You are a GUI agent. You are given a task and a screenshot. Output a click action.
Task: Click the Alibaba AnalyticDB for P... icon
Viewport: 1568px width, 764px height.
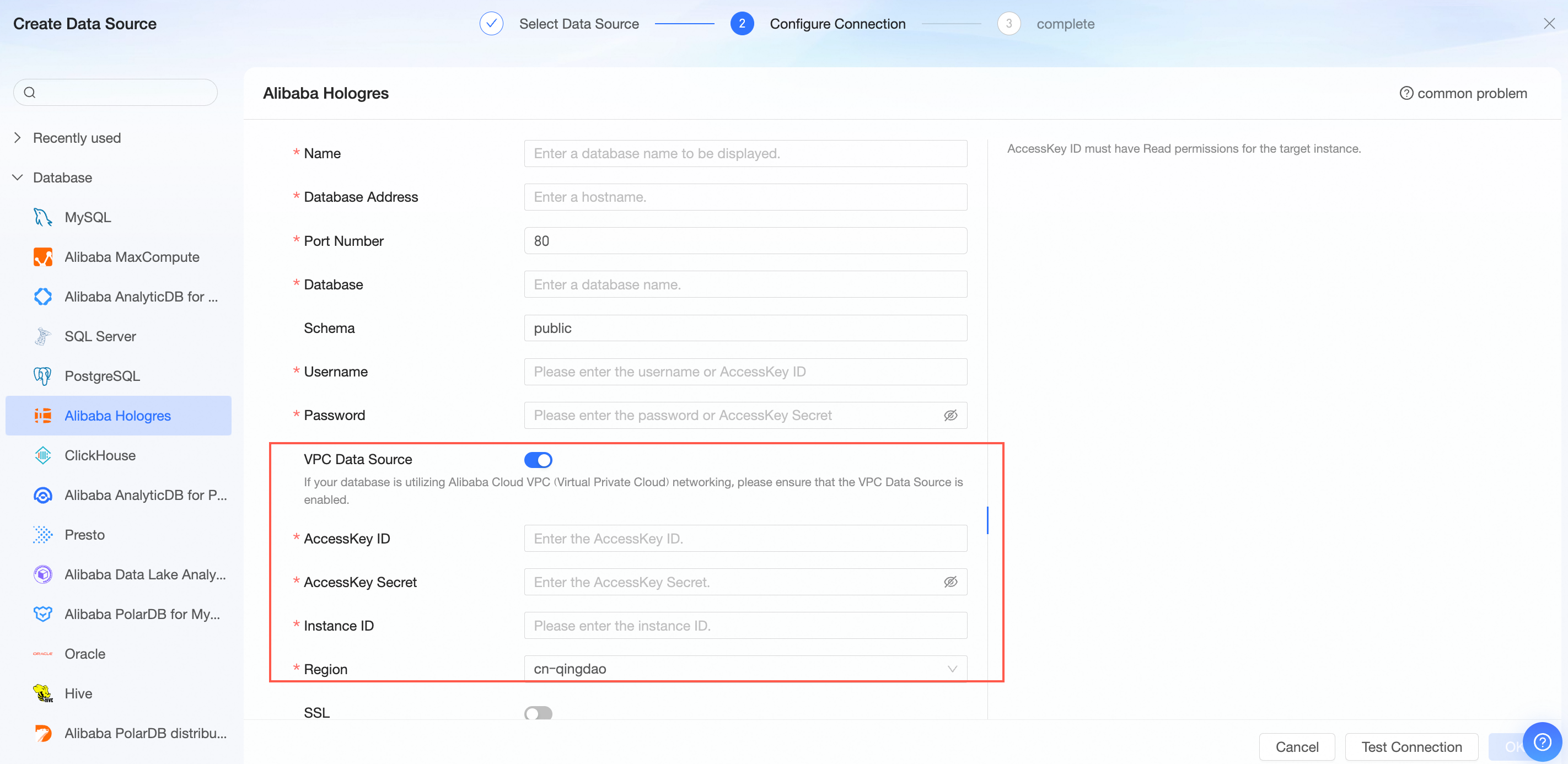click(x=42, y=495)
